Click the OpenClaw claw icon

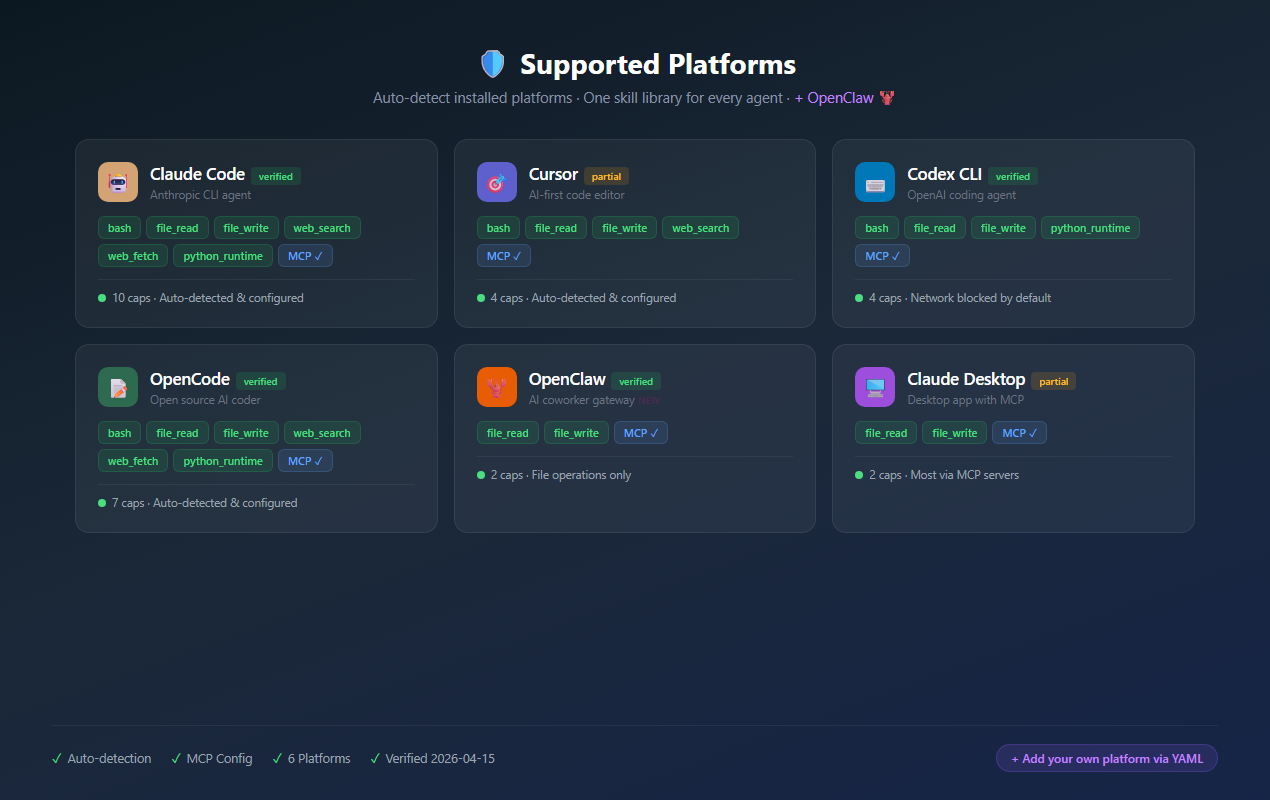pos(496,387)
